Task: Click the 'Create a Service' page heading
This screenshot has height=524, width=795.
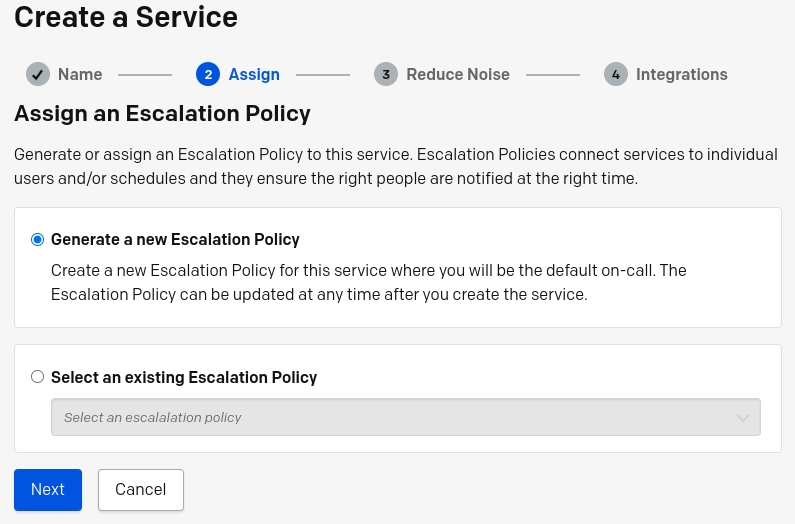Action: click(x=126, y=17)
